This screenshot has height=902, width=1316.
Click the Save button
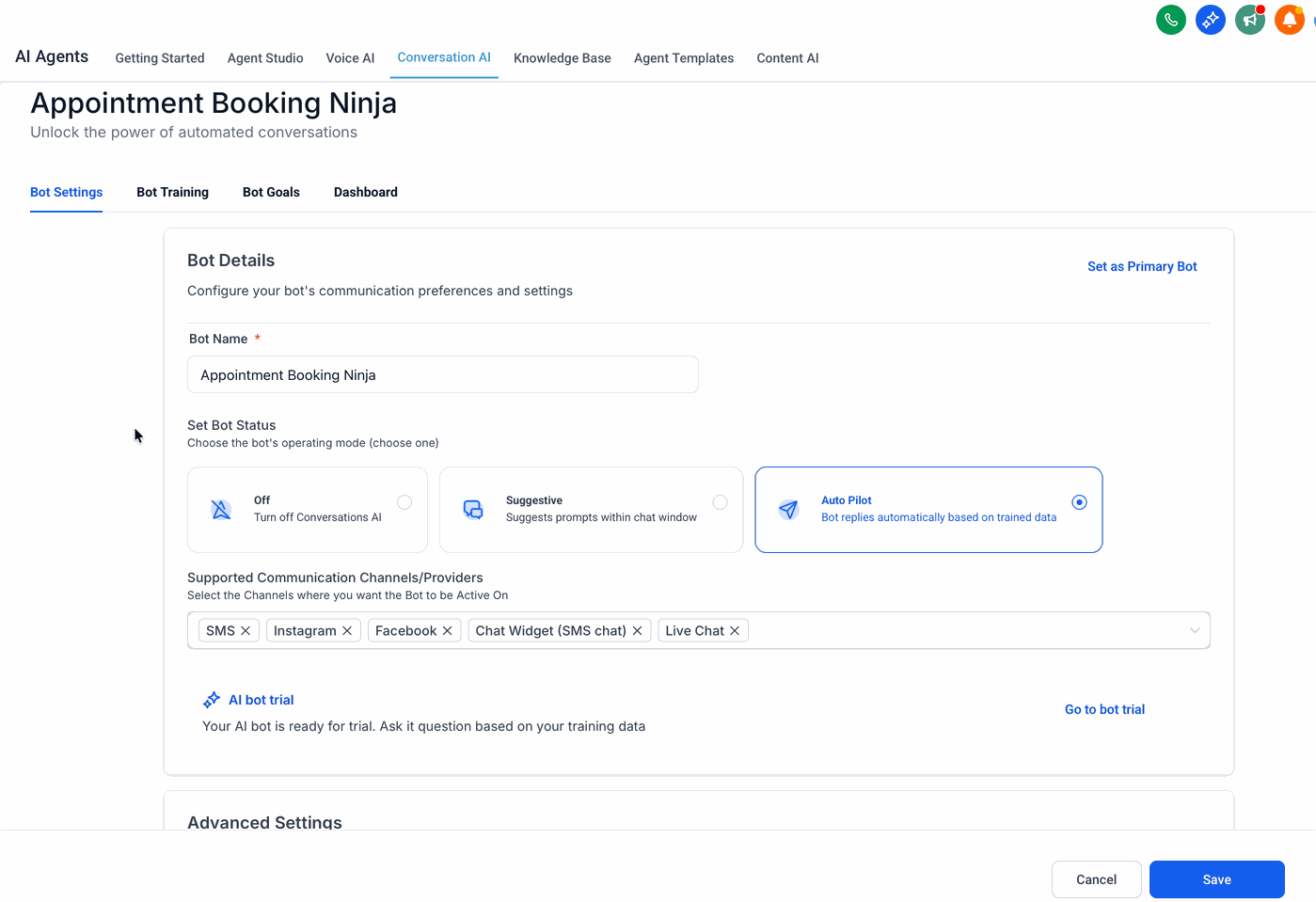click(x=1217, y=879)
